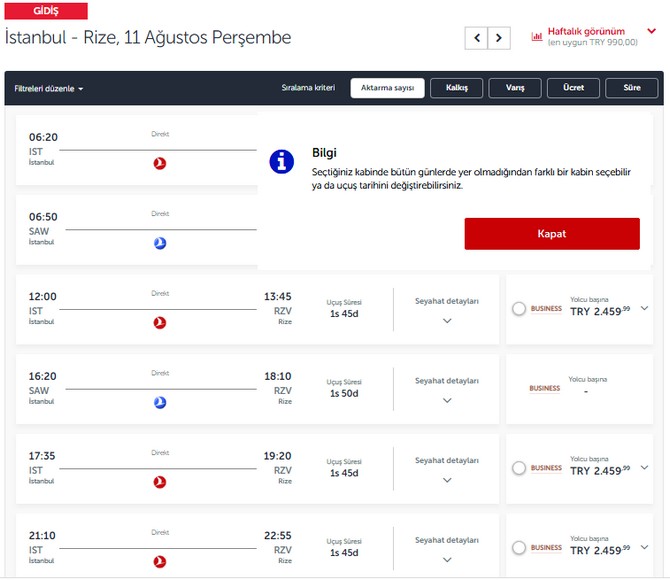Select Business fare for the 17:35 flight
This screenshot has height=580, width=670.
pyautogui.click(x=519, y=468)
